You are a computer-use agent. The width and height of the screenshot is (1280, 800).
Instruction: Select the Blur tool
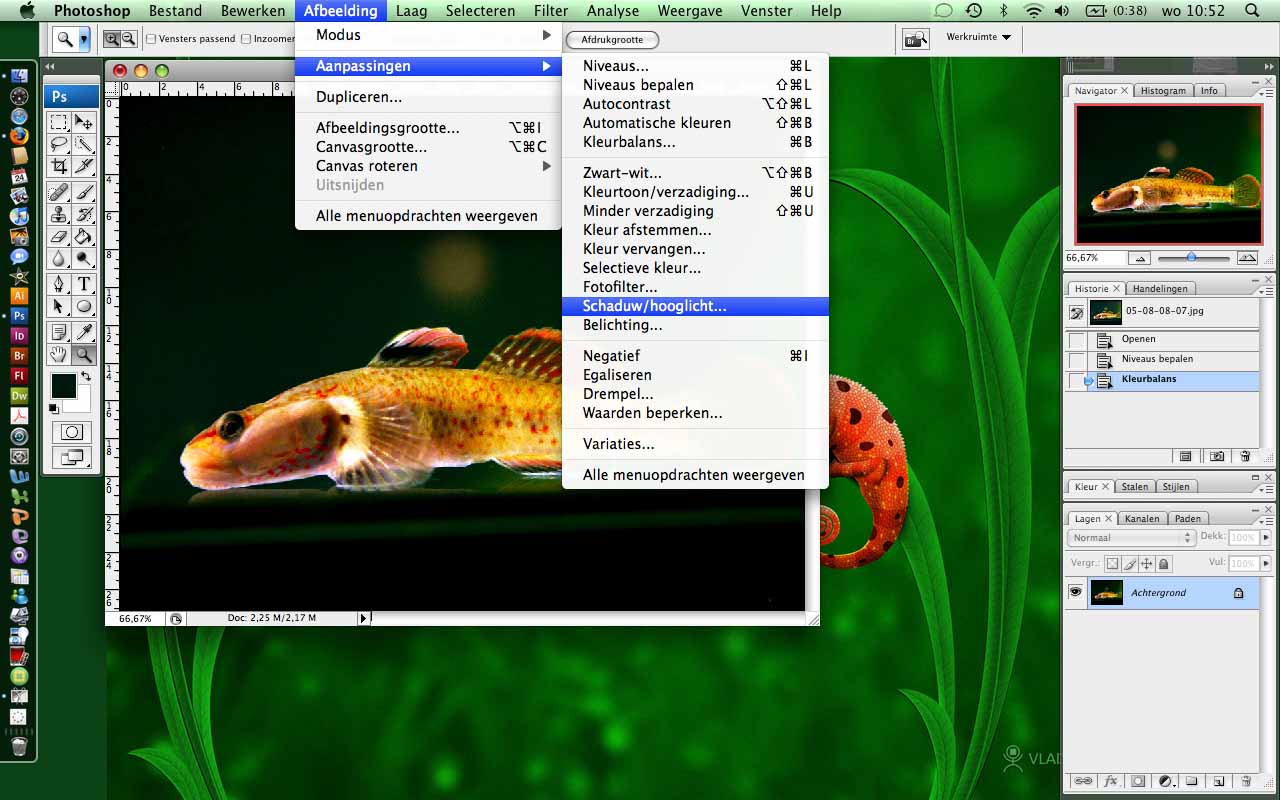coord(60,258)
